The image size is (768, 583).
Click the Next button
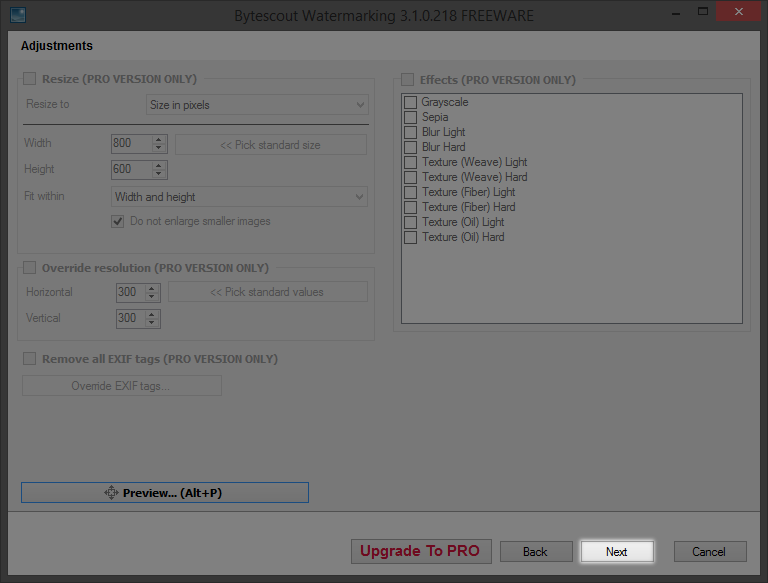coord(617,552)
